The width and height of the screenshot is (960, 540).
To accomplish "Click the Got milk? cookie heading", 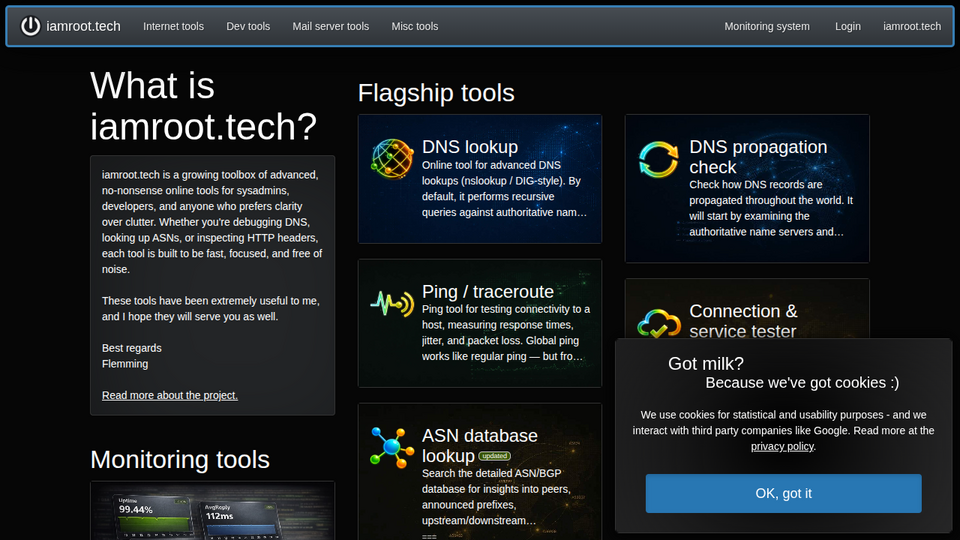I will pyautogui.click(x=705, y=364).
